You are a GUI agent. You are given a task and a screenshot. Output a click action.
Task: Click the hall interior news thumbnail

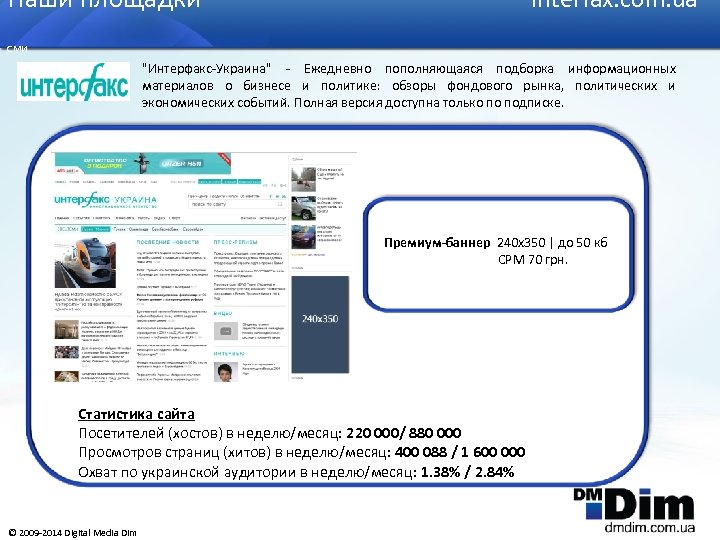pyautogui.click(x=67, y=330)
